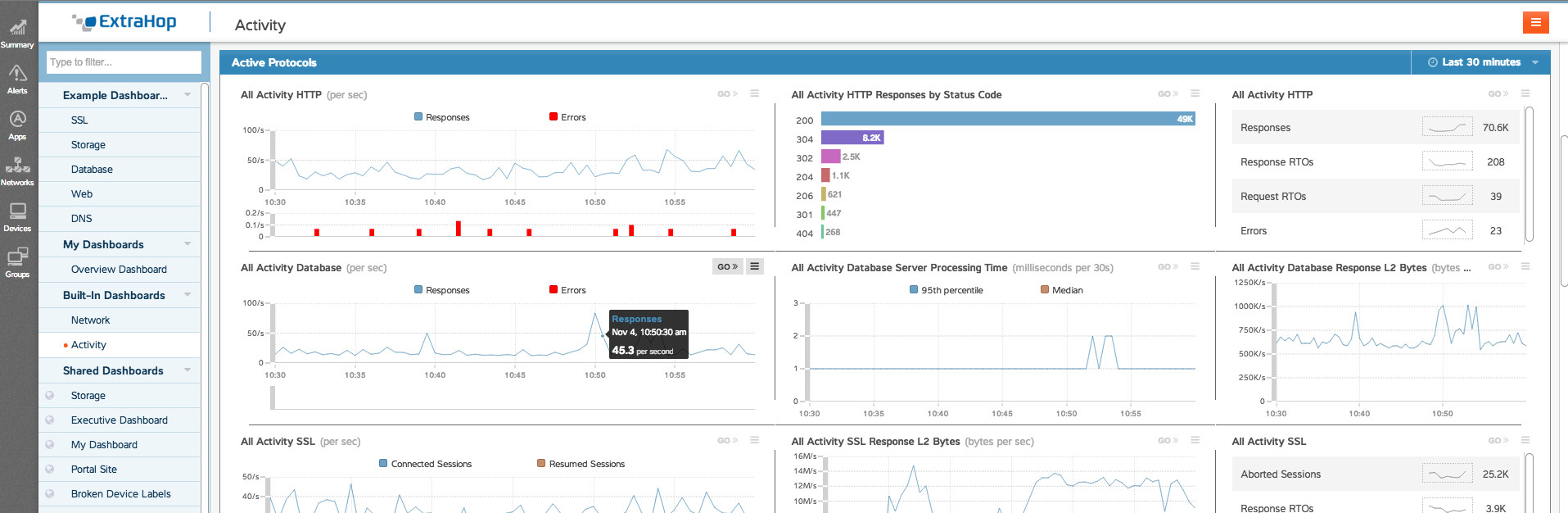Click the 304 status code bar
This screenshot has width=1568, height=513.
point(852,138)
